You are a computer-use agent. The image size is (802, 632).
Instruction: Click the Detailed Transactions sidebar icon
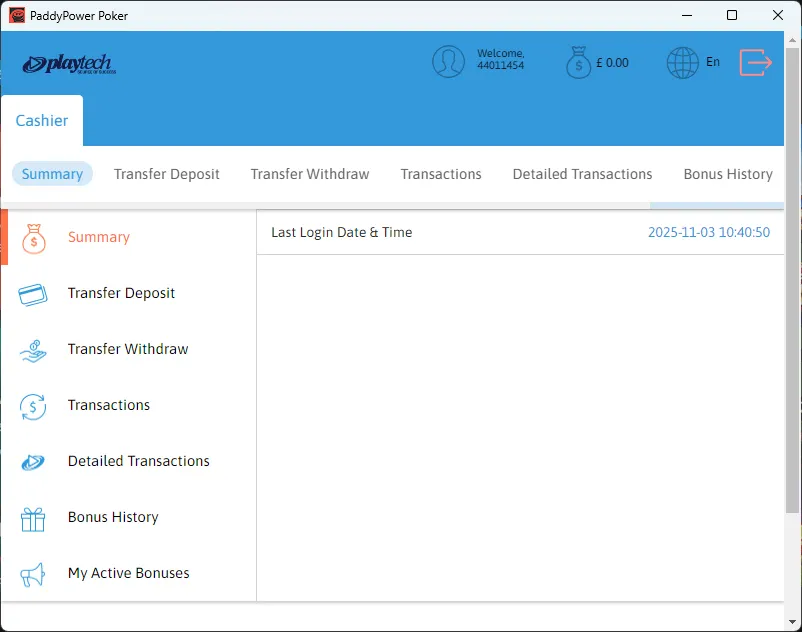point(33,462)
